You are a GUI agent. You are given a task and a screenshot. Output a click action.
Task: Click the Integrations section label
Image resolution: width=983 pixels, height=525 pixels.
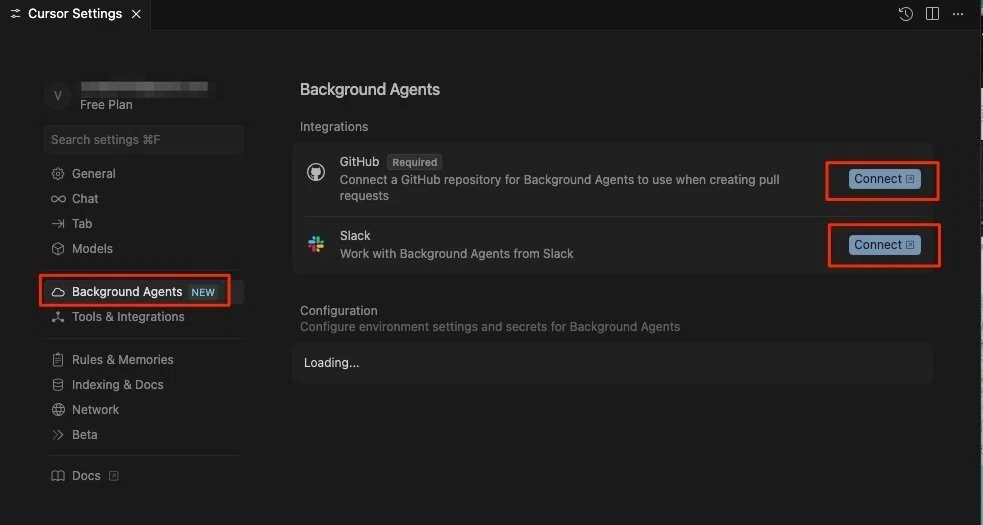(334, 126)
